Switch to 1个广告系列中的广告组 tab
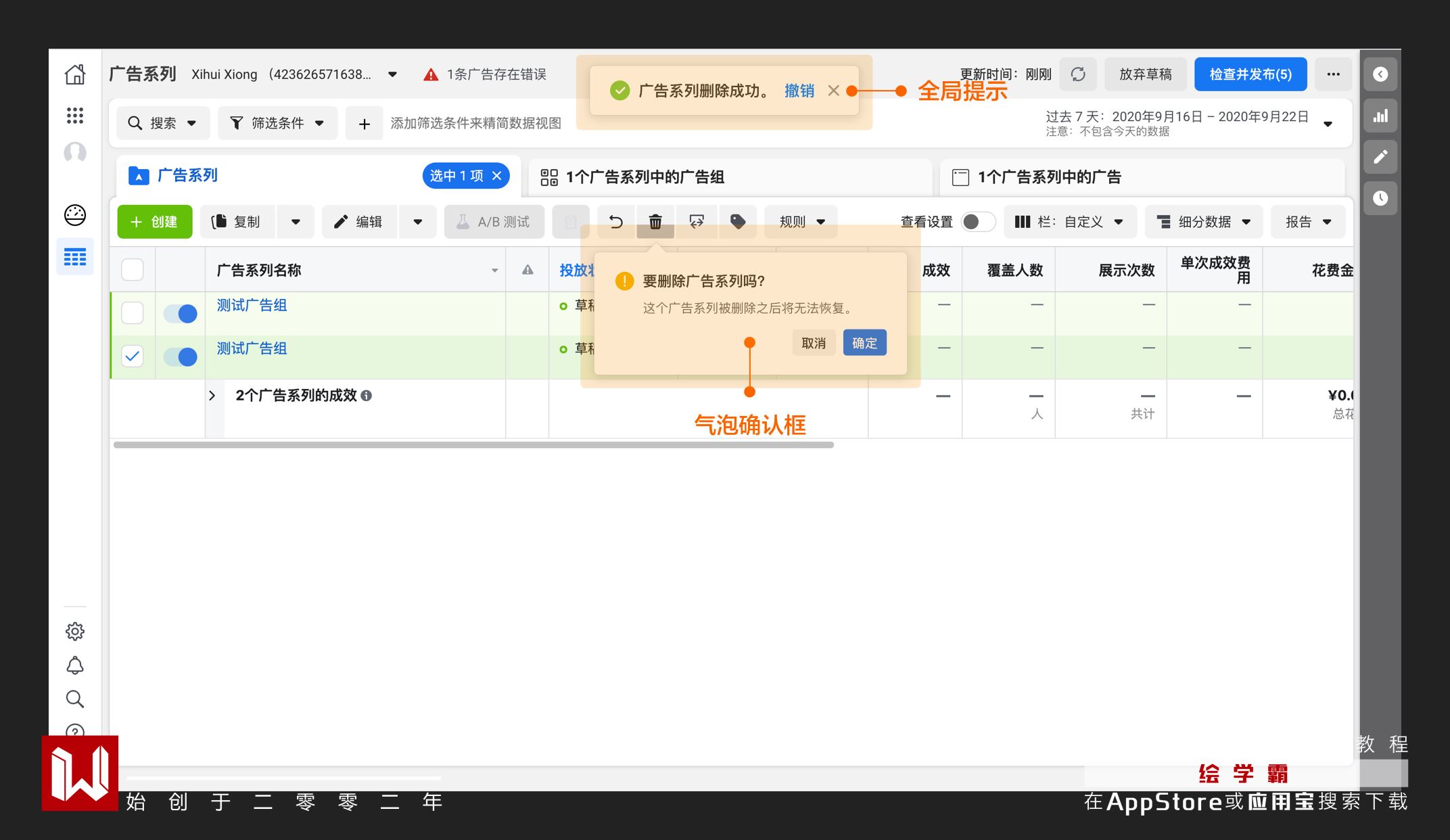 click(645, 177)
